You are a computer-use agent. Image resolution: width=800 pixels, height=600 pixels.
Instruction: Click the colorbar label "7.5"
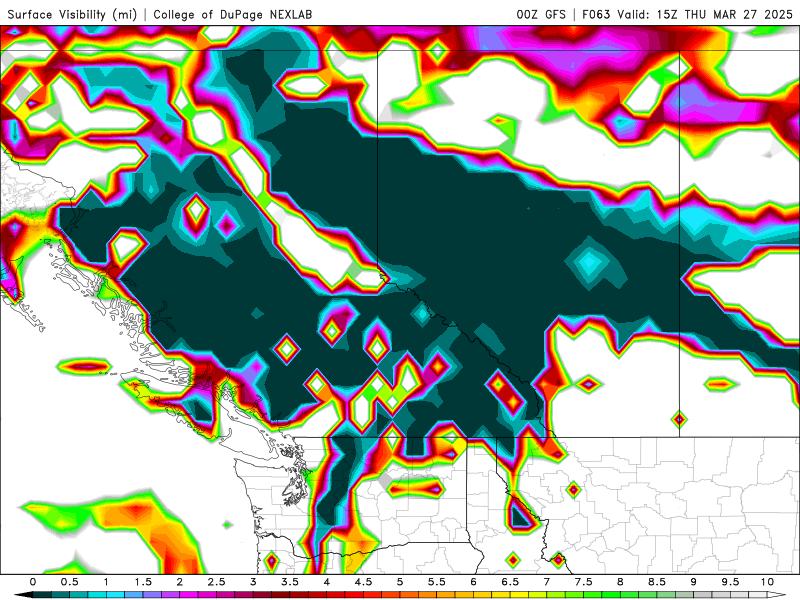click(x=584, y=582)
